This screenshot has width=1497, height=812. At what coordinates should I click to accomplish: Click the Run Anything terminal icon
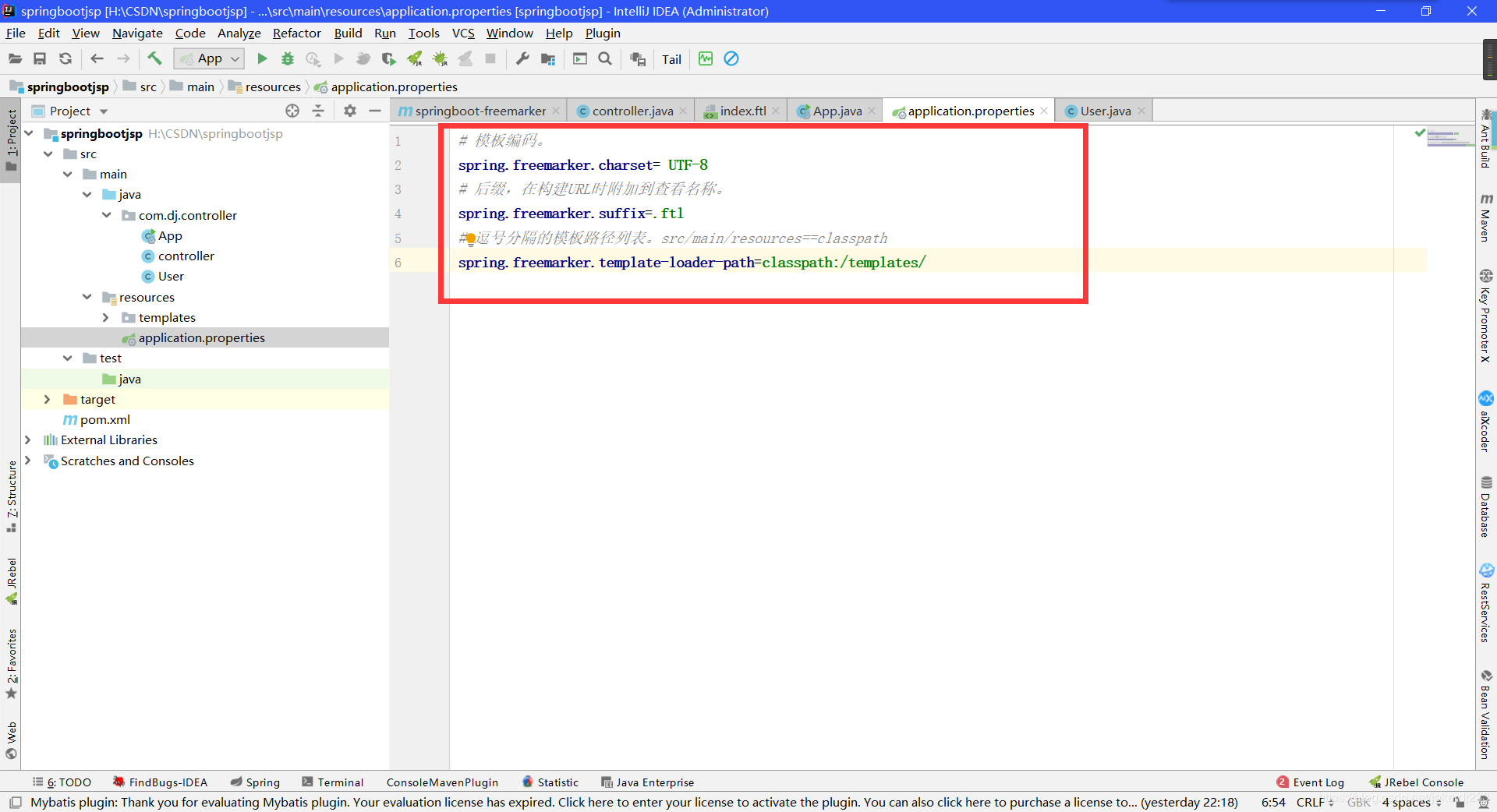[580, 59]
